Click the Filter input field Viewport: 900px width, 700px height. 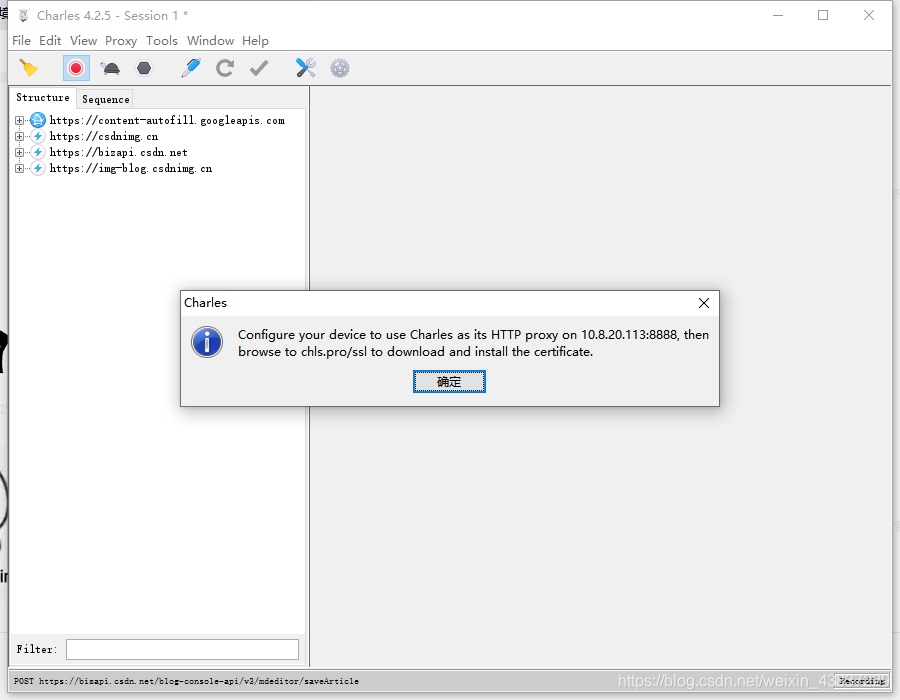[183, 650]
